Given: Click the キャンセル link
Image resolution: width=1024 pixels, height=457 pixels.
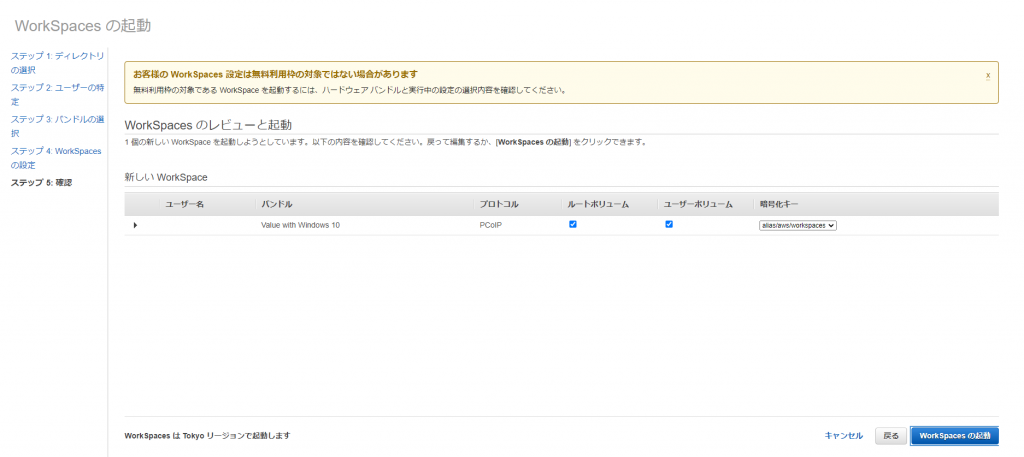Looking at the screenshot, I should (x=844, y=435).
